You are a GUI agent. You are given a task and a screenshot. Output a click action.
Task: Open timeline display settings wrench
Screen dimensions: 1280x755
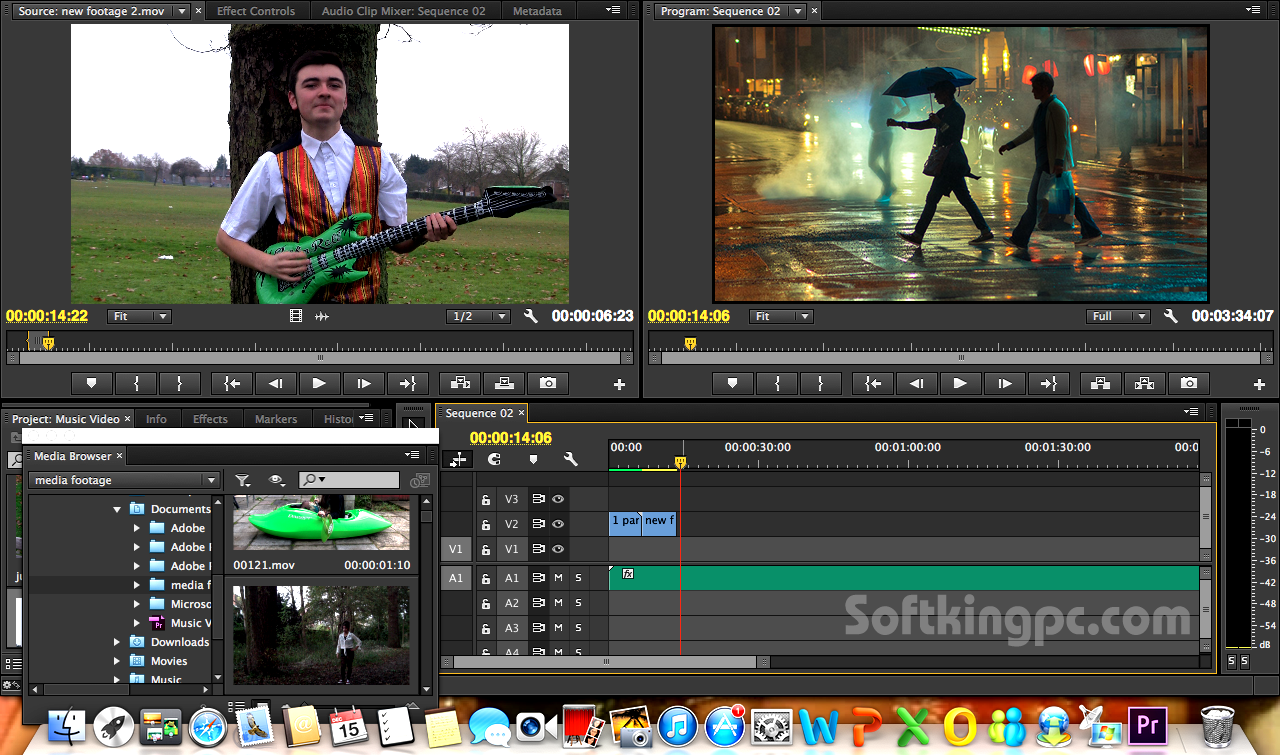[571, 459]
